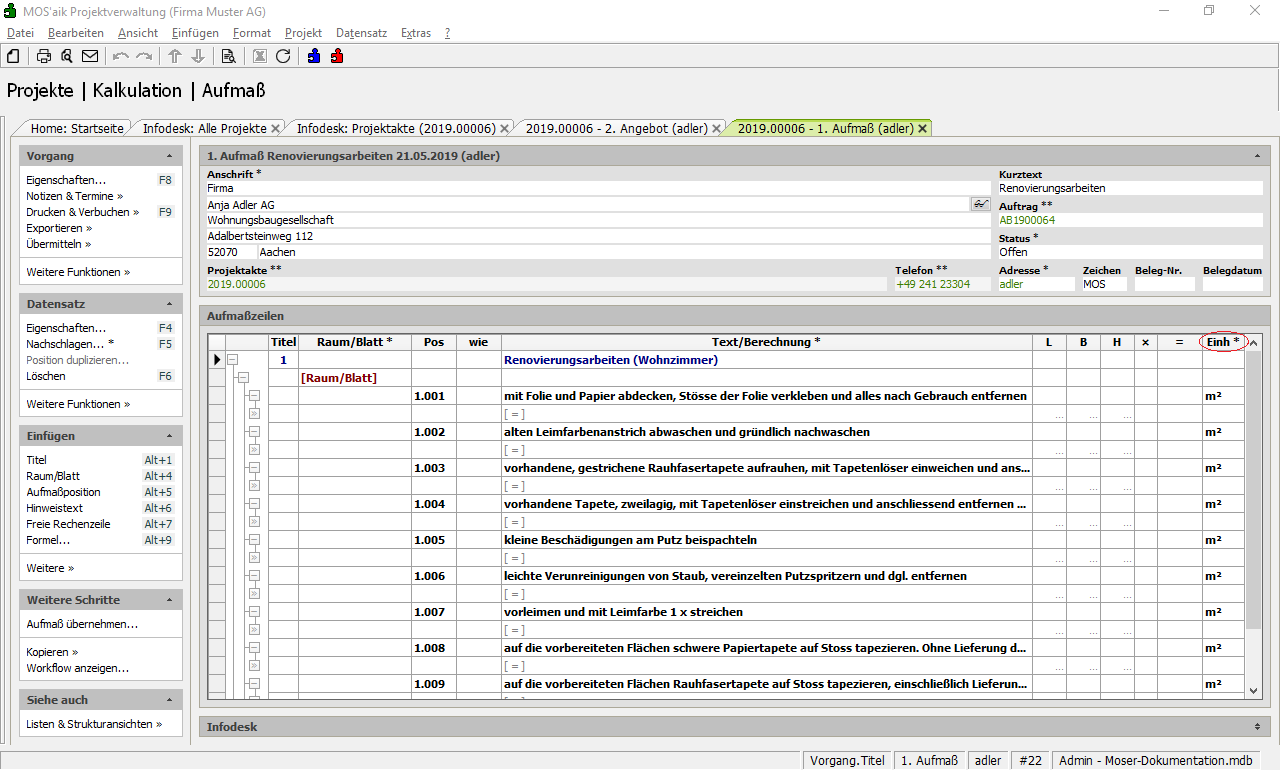Collapse the Einfügen sidebar panel
1280x770 pixels.
[169, 436]
